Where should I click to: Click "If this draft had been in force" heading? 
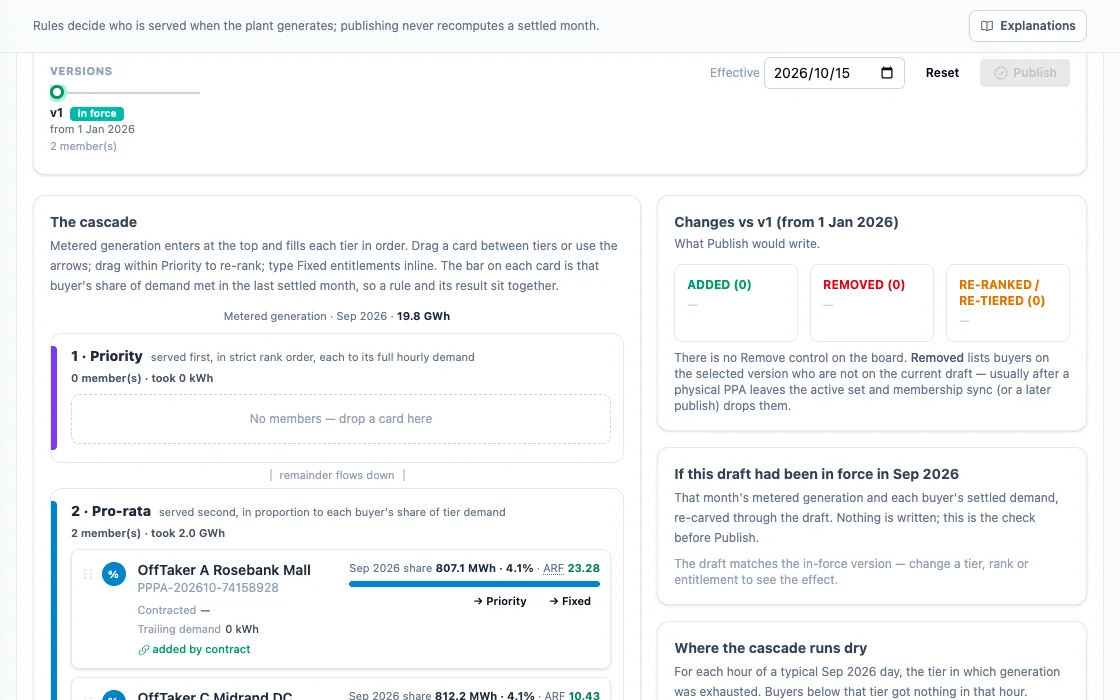816,474
